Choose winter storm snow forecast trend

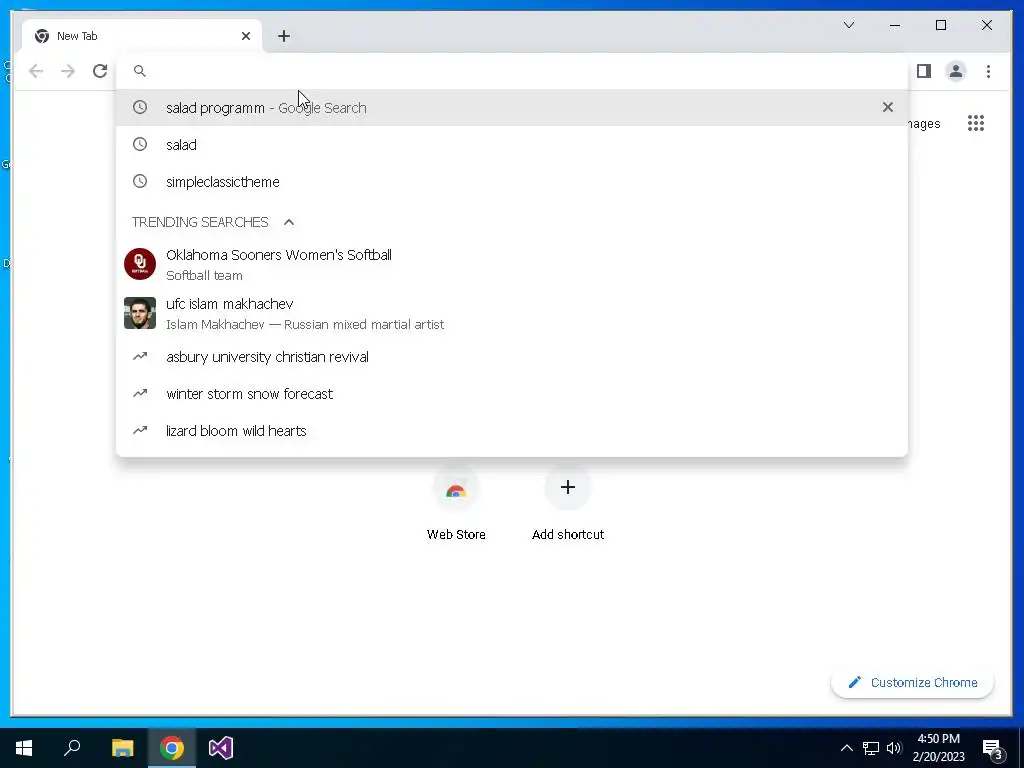point(511,394)
